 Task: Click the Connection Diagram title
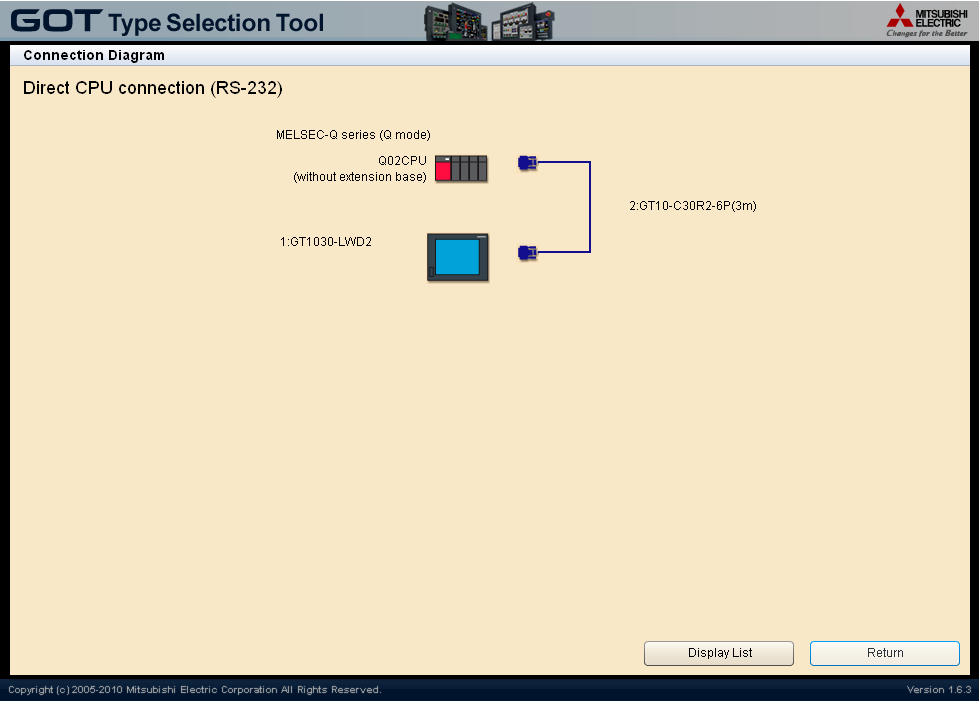click(94, 56)
